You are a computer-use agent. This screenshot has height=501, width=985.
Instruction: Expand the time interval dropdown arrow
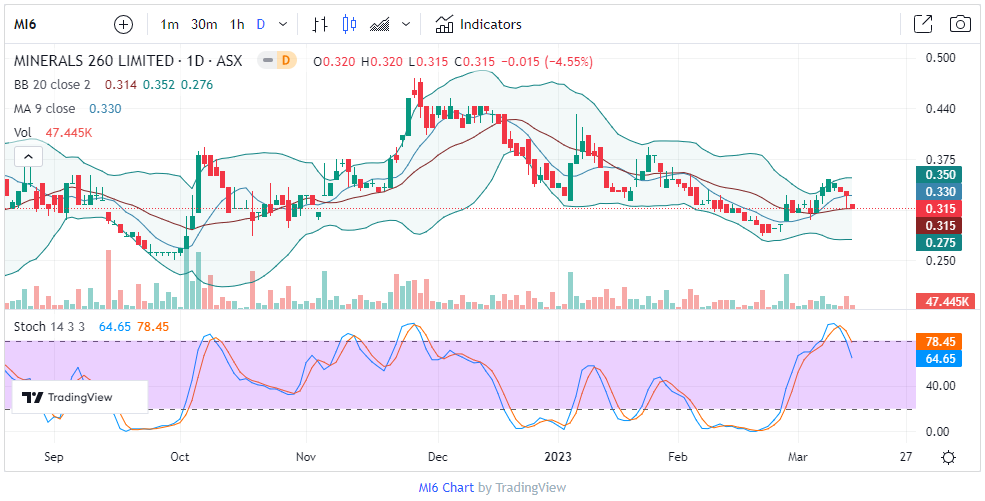coord(283,24)
